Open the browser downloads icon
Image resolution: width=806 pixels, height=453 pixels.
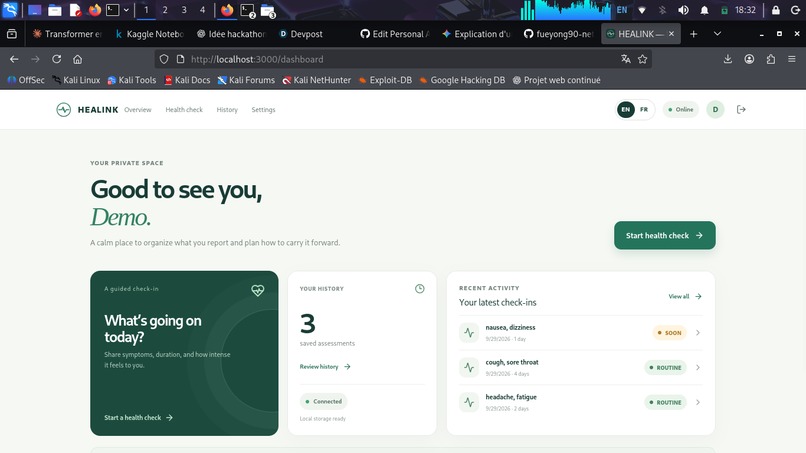(x=728, y=59)
